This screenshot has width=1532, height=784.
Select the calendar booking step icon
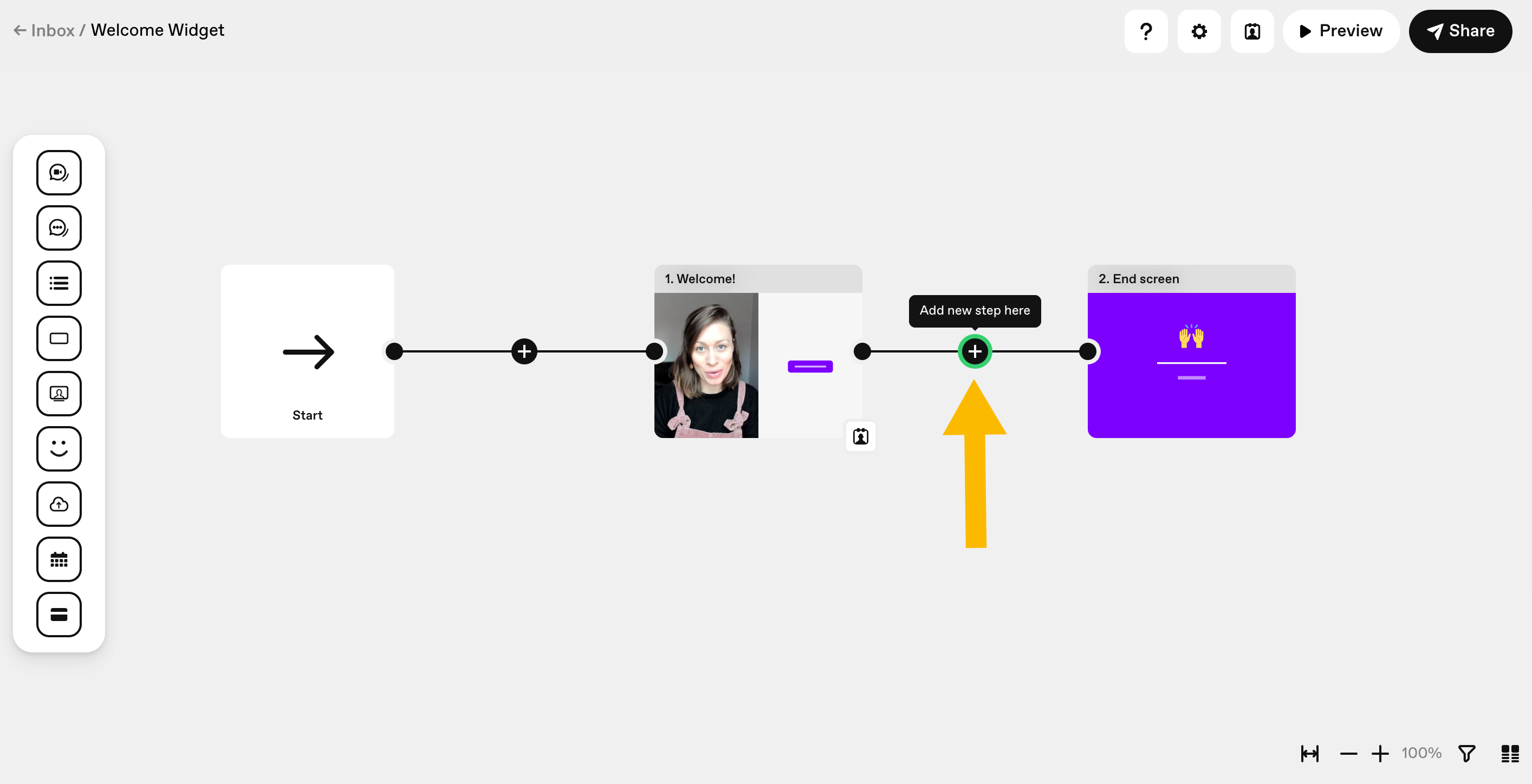tap(59, 559)
